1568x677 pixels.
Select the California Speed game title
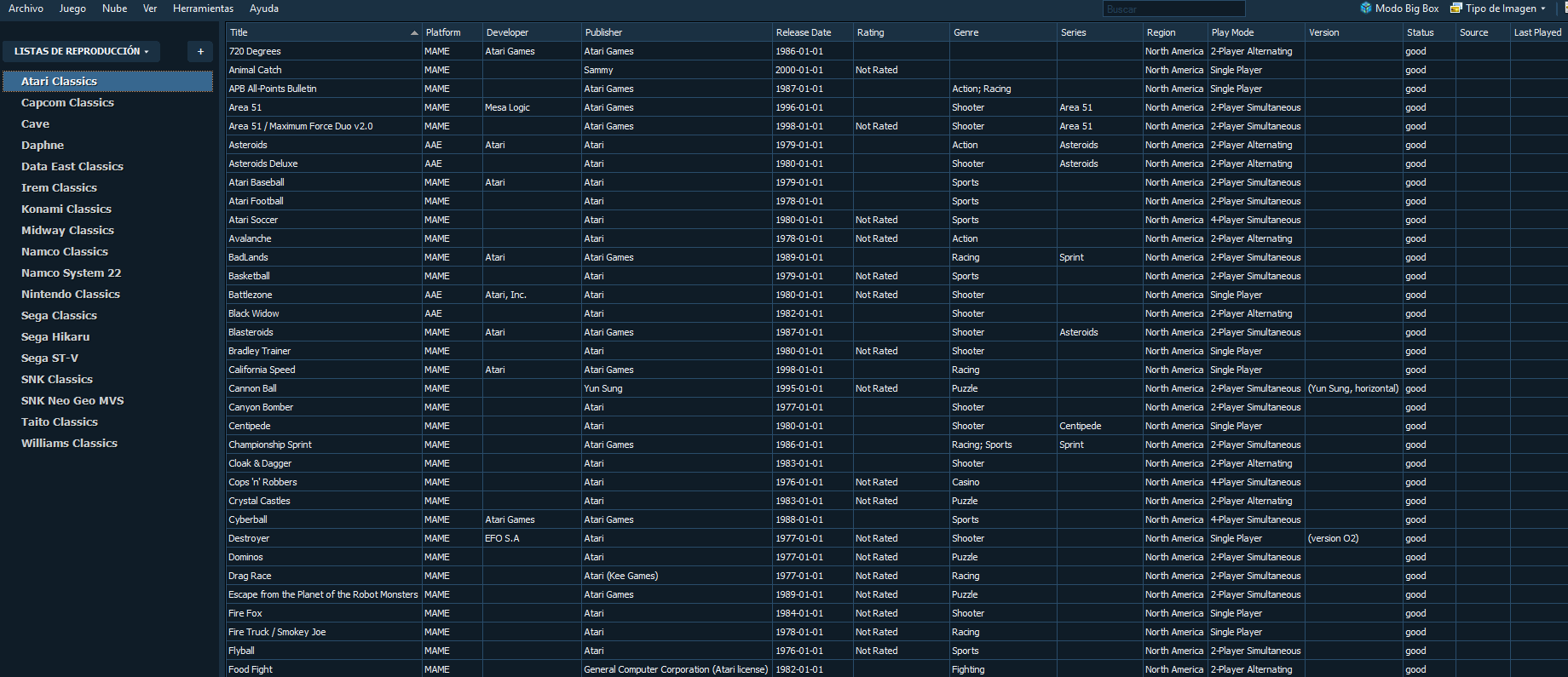pyautogui.click(x=262, y=370)
